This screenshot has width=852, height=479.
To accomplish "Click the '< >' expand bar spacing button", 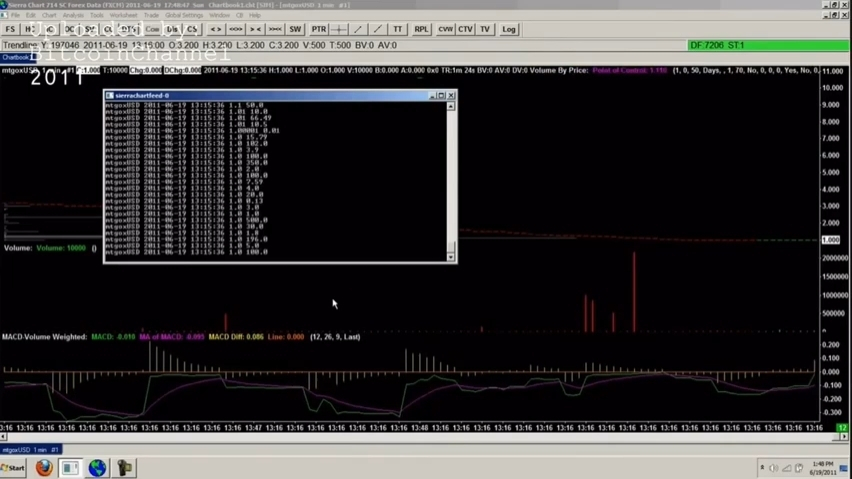I will (216, 29).
